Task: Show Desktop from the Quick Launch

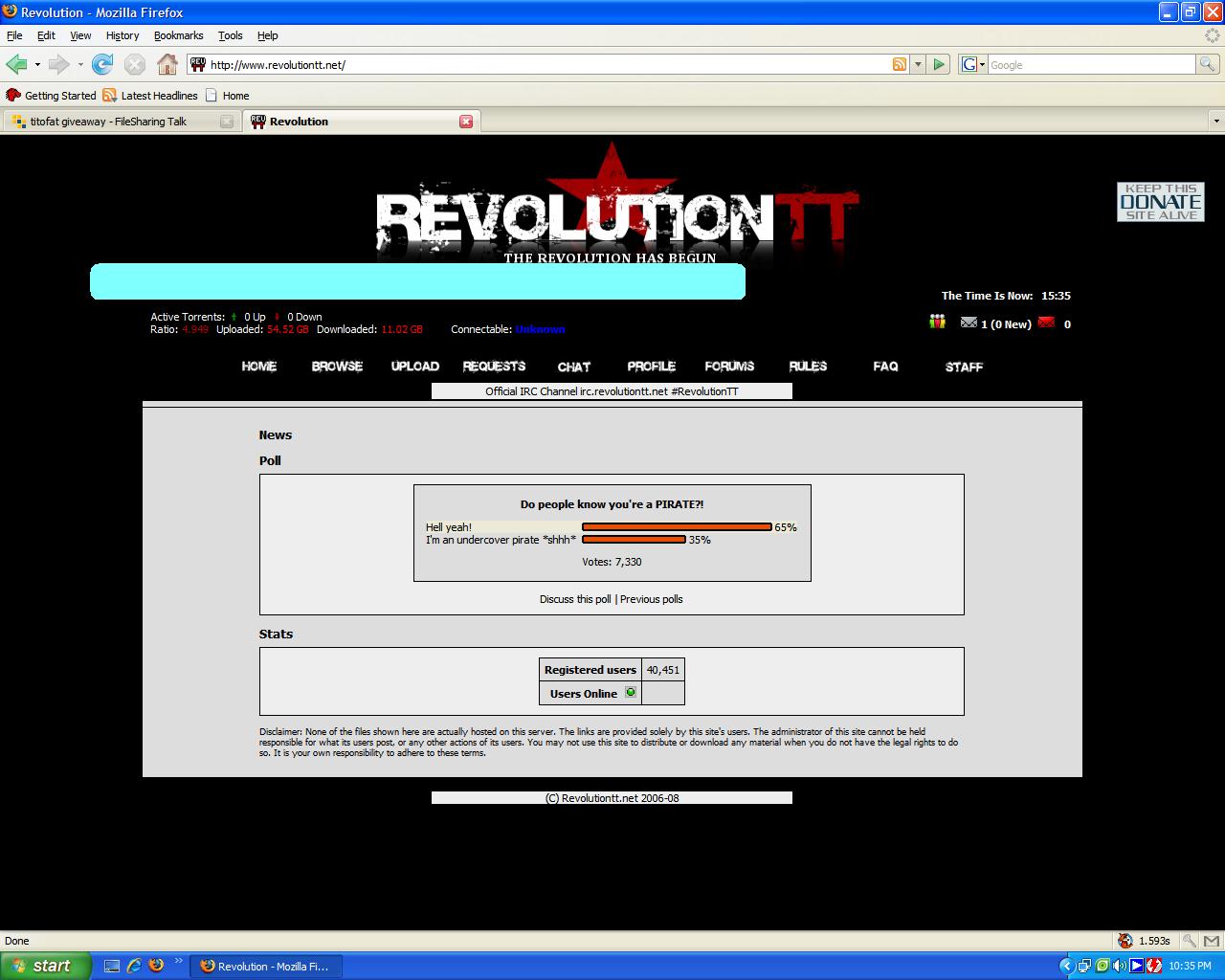Action: 112,966
